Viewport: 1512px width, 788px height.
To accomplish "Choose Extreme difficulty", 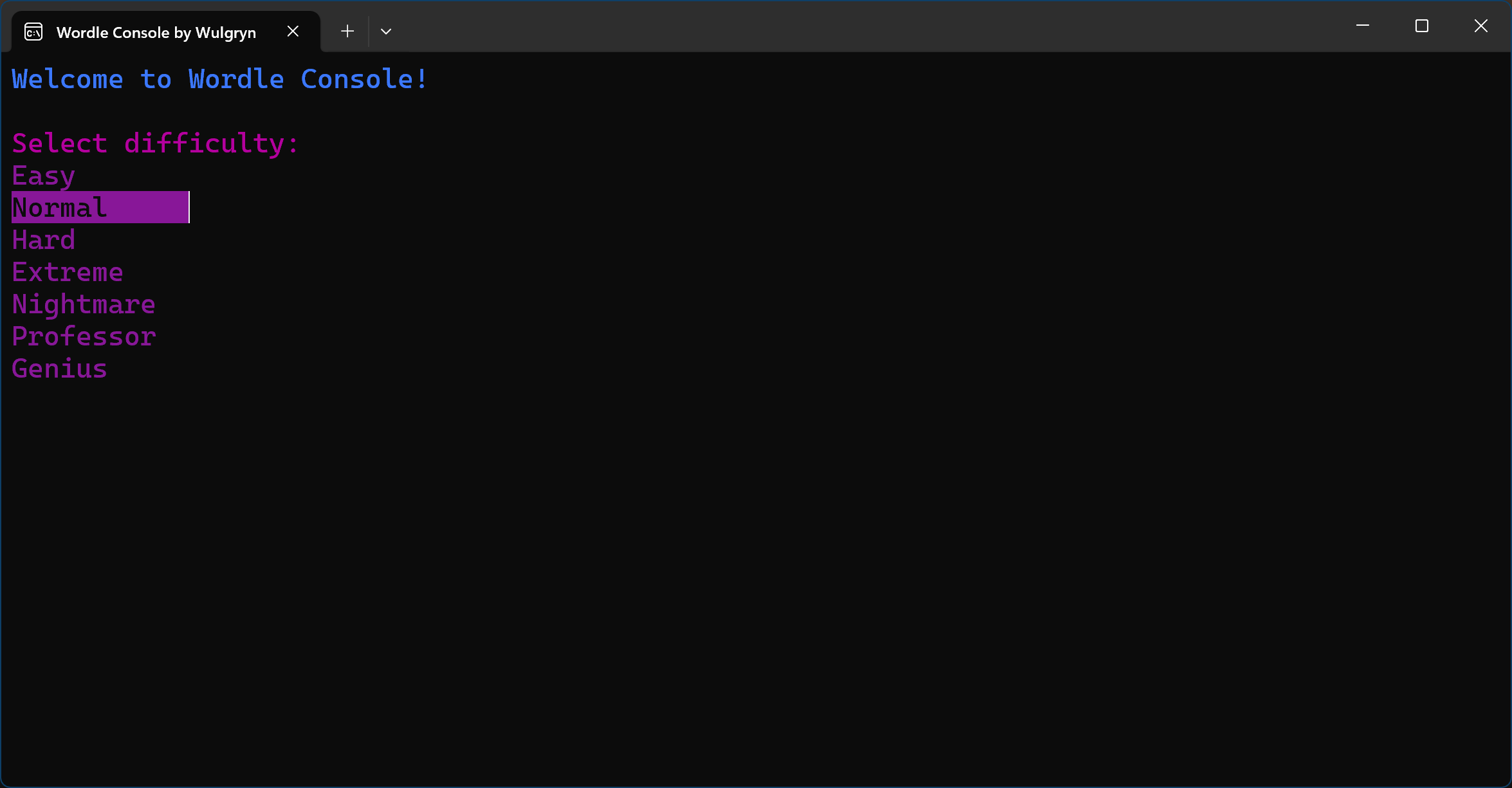I will click(x=68, y=272).
